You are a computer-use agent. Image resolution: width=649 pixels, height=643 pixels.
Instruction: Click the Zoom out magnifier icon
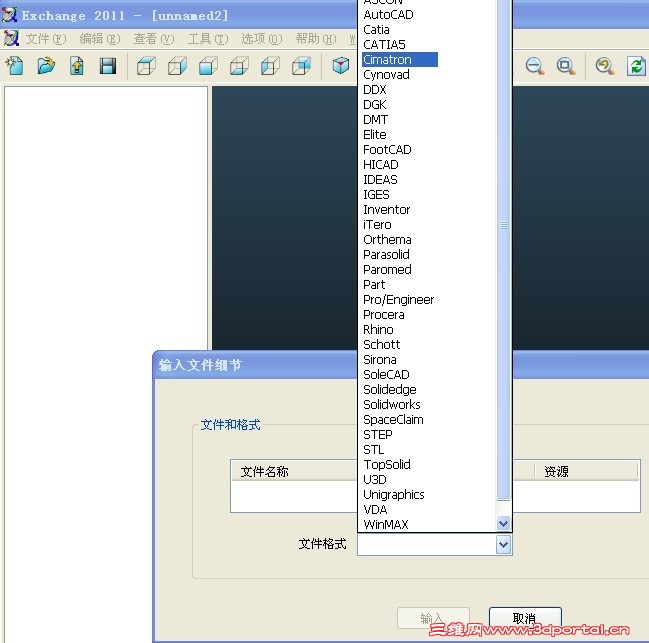pos(535,66)
